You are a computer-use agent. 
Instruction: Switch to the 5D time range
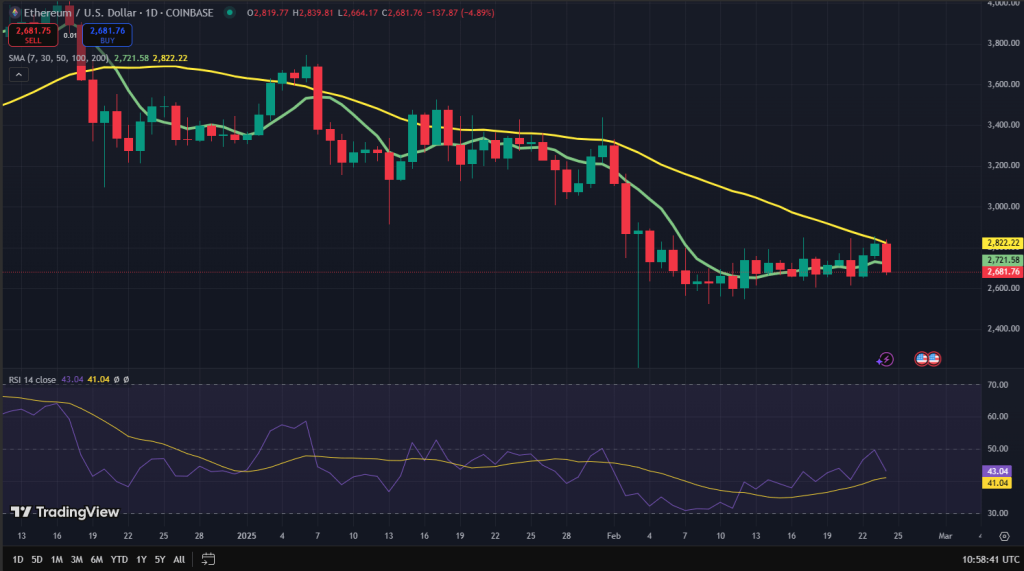37,559
